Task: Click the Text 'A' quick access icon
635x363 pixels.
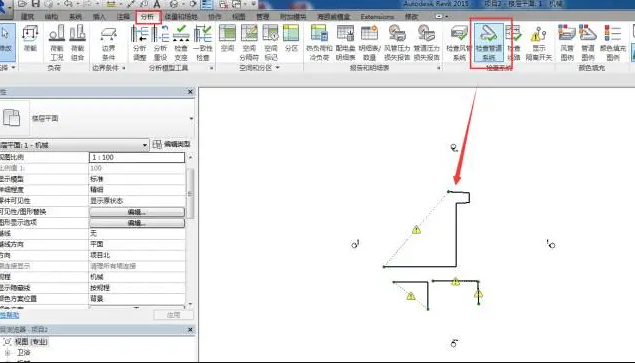Action: point(157,4)
